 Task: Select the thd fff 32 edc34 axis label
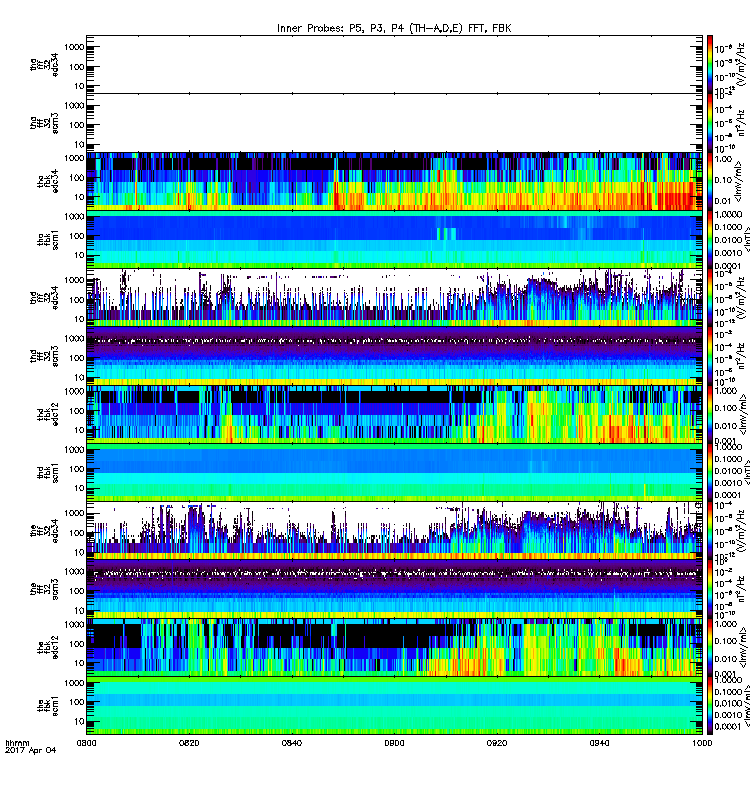(x=44, y=298)
